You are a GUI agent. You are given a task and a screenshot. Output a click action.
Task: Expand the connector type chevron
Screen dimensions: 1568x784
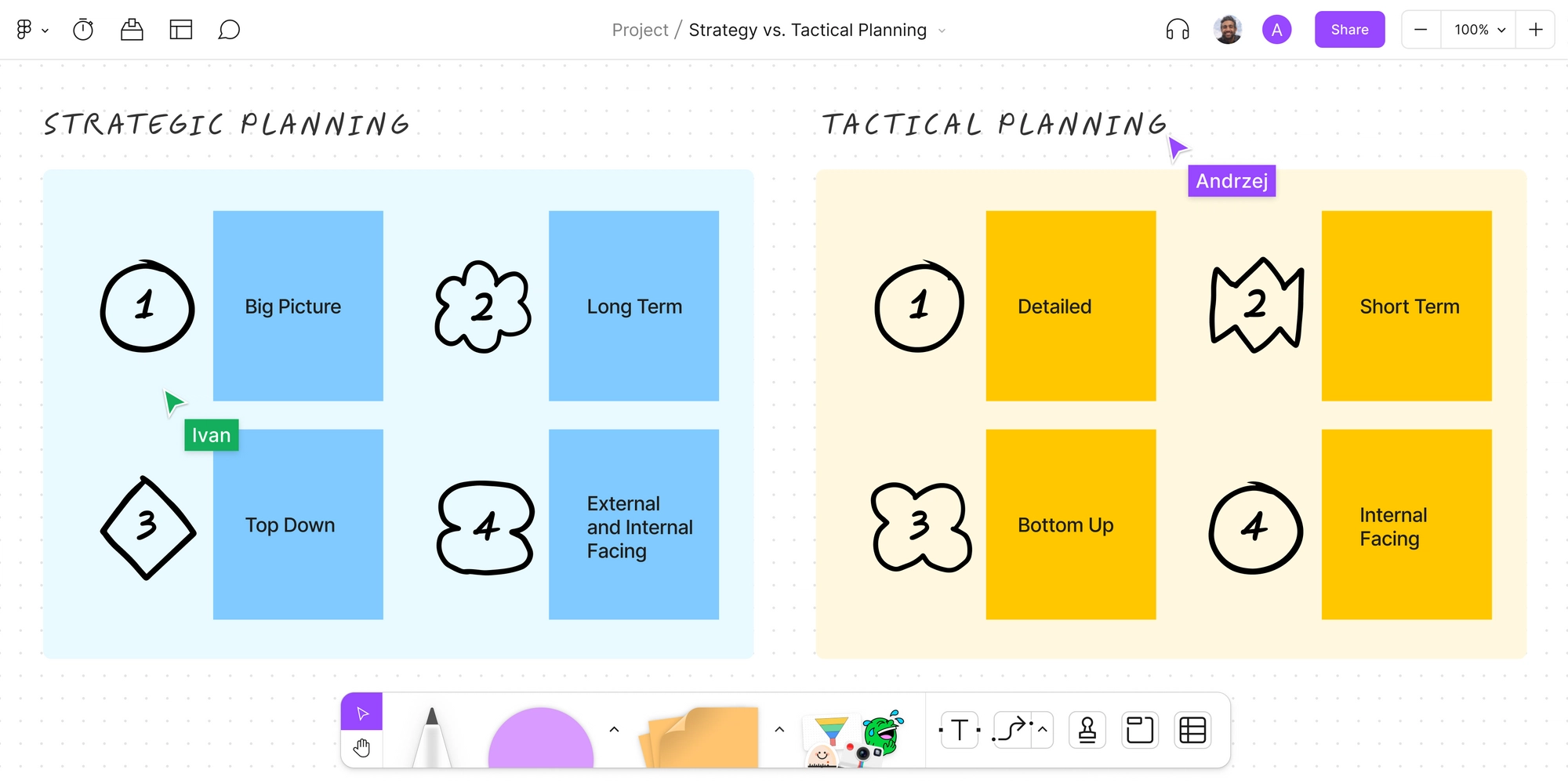1043,729
